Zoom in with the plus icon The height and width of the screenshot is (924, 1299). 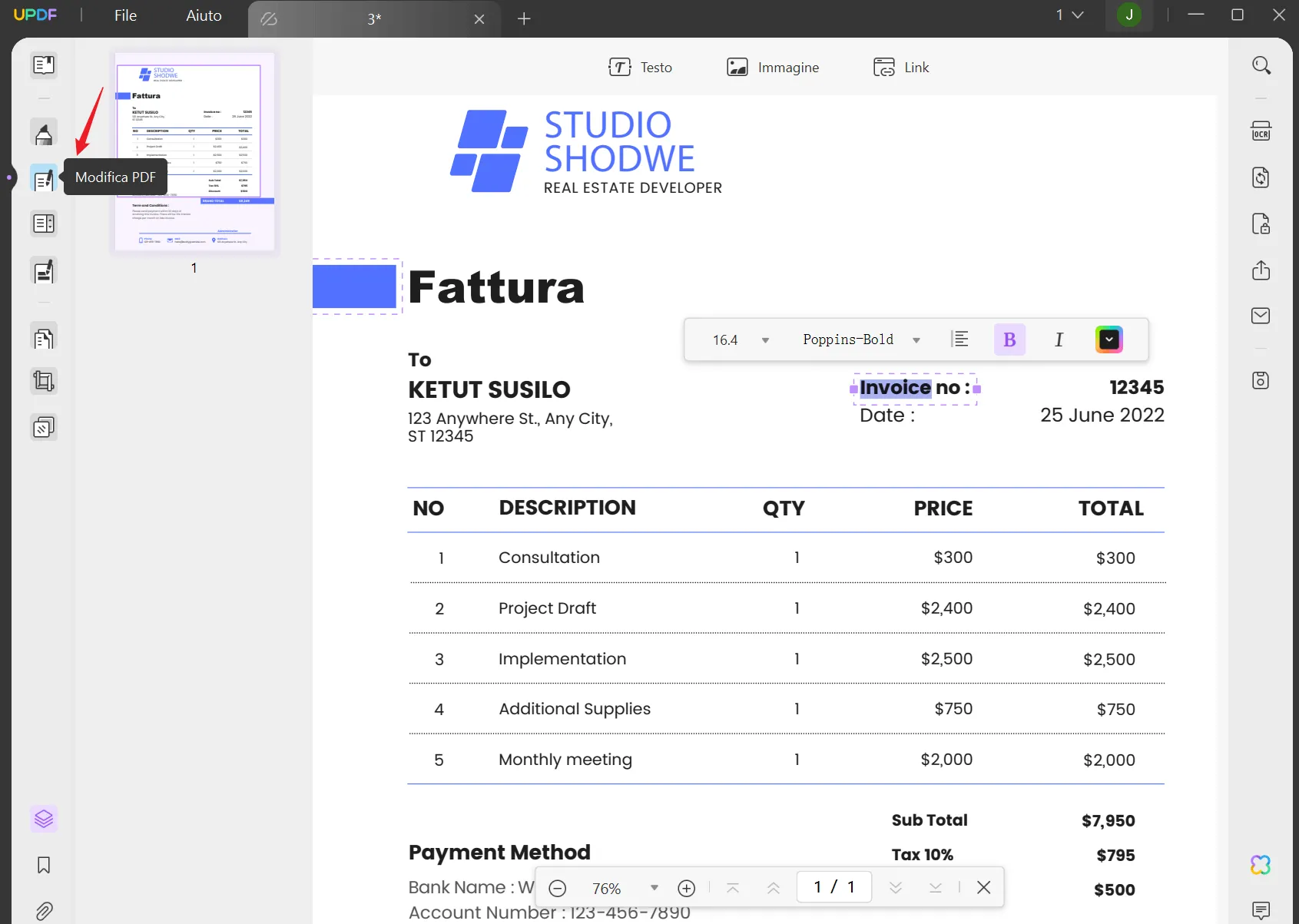point(687,889)
